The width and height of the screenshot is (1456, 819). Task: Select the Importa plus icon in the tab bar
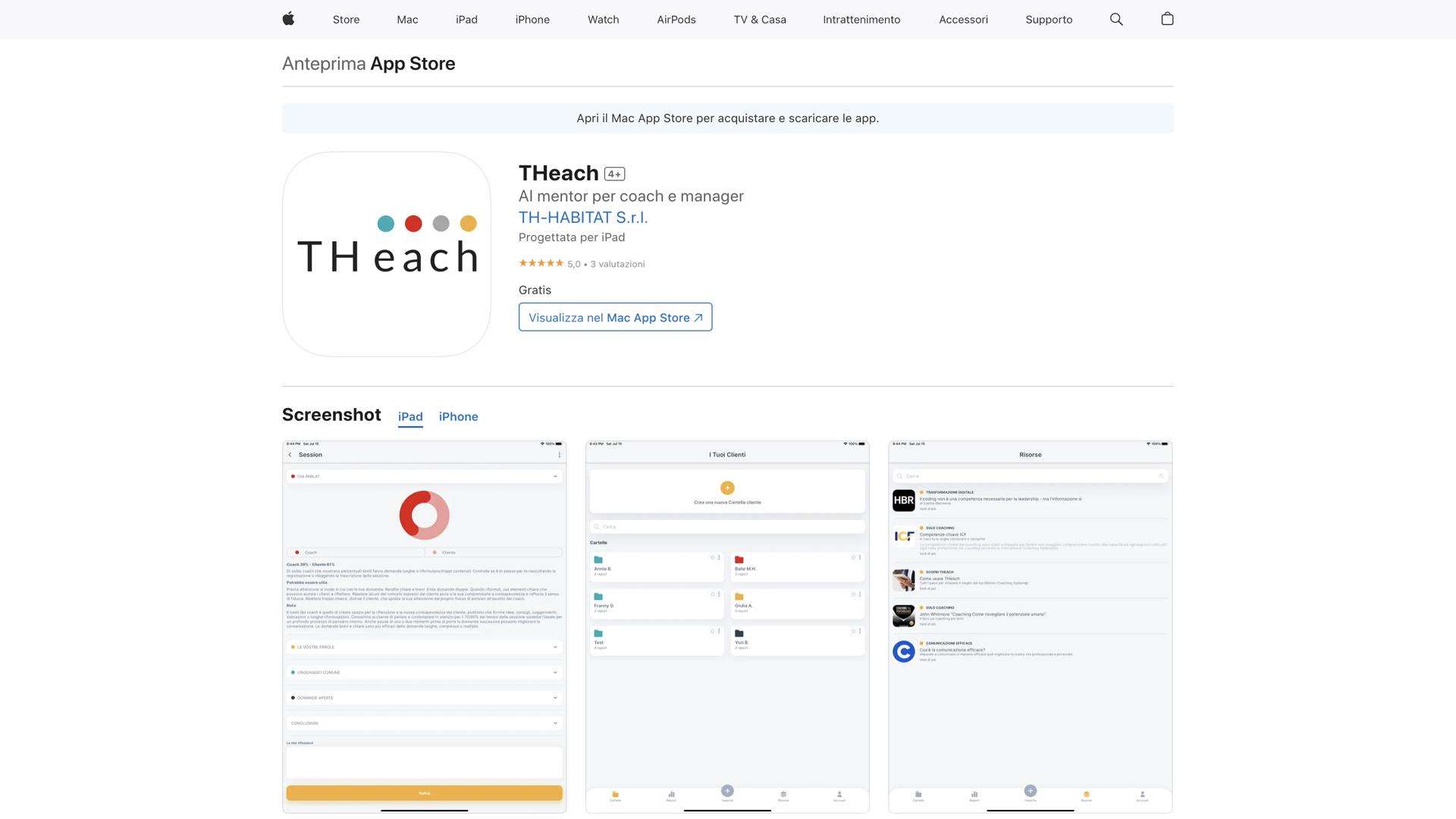click(727, 791)
